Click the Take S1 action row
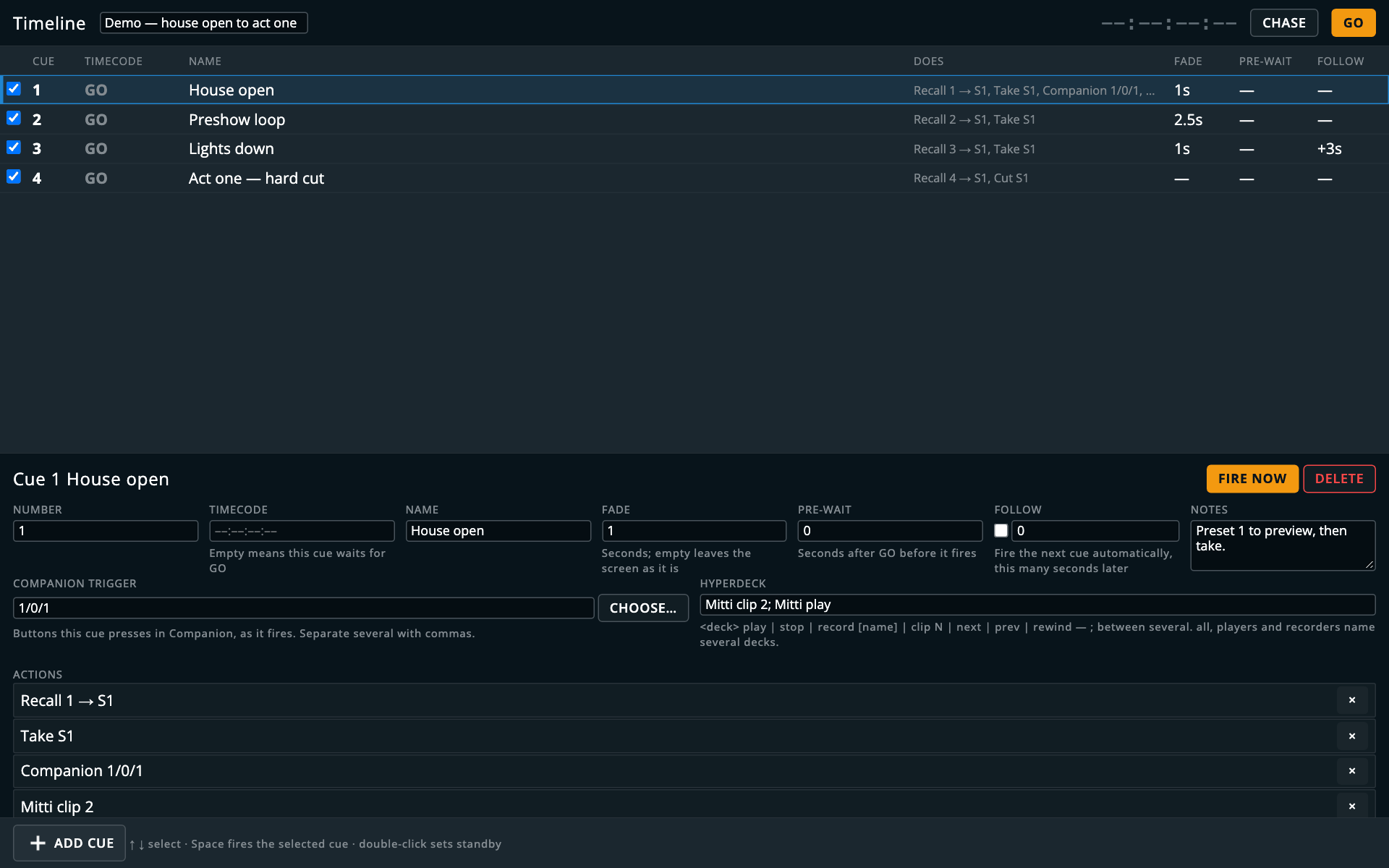This screenshot has width=1389, height=868. pyautogui.click(x=694, y=736)
